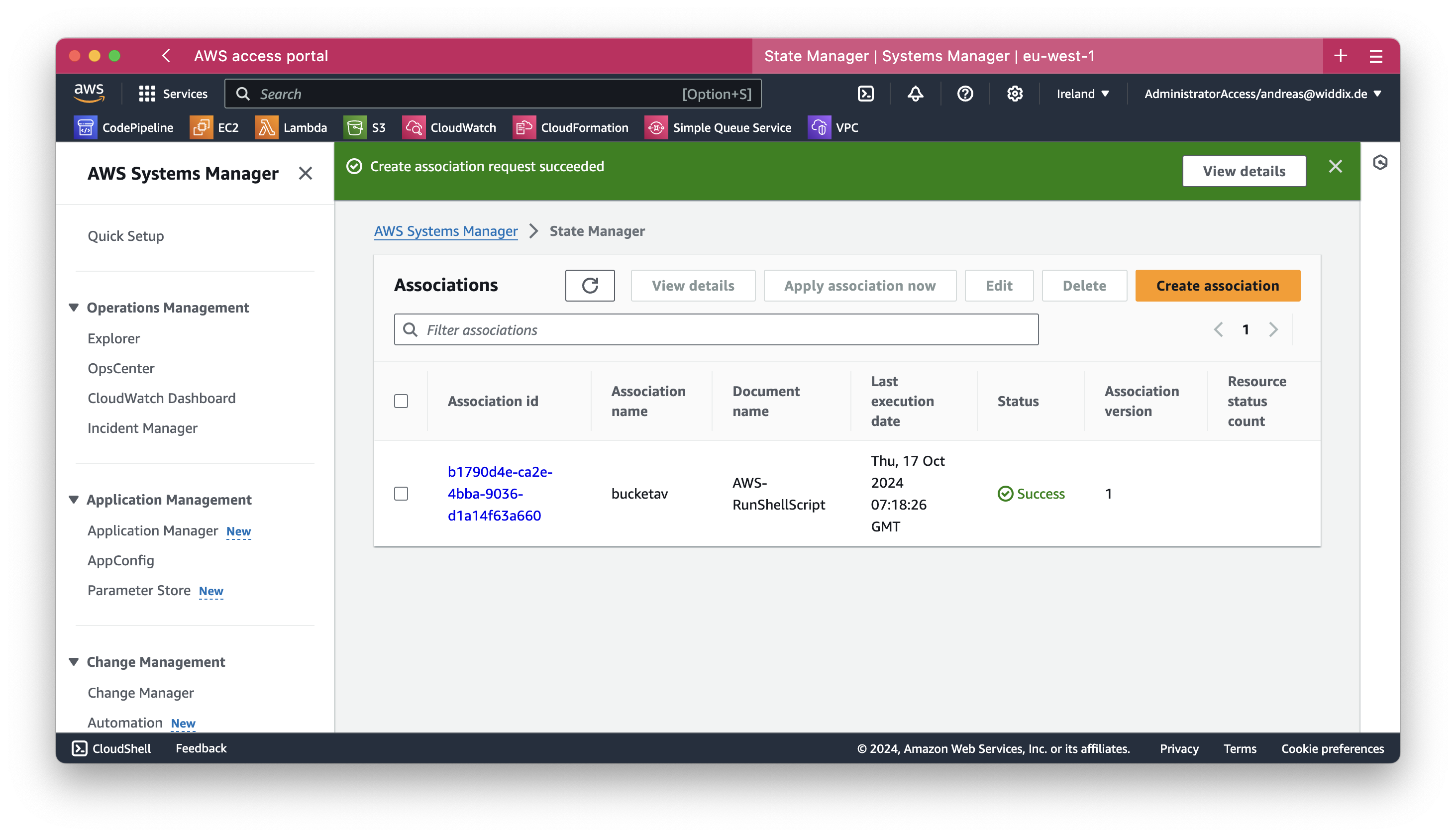1456x837 pixels.
Task: Open Parameter Store in the sidebar
Action: click(x=139, y=590)
